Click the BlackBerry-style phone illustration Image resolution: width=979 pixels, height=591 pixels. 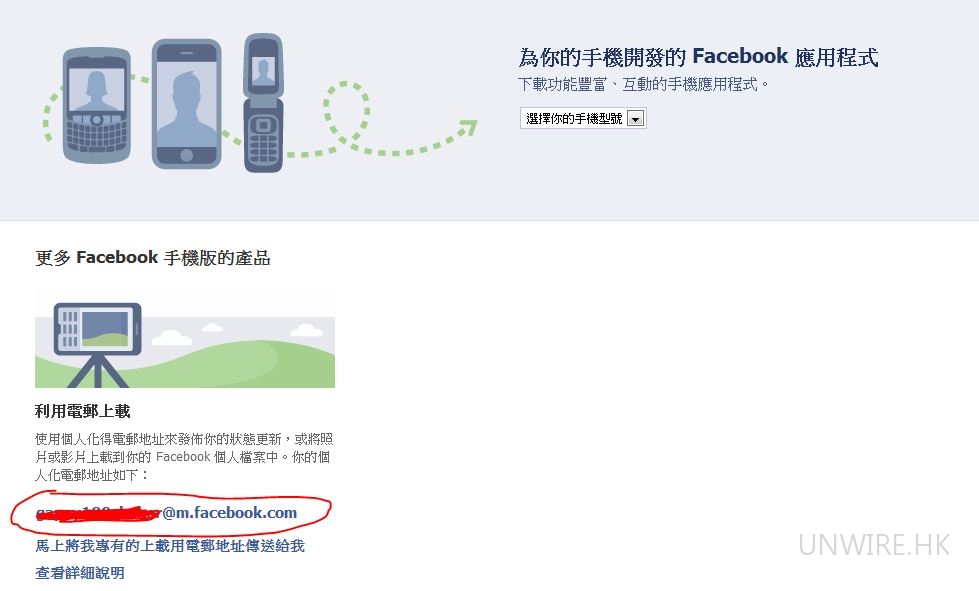[97, 105]
